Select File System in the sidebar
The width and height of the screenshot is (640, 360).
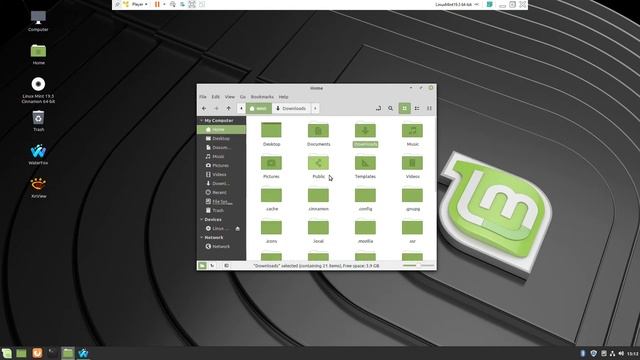pyautogui.click(x=221, y=201)
